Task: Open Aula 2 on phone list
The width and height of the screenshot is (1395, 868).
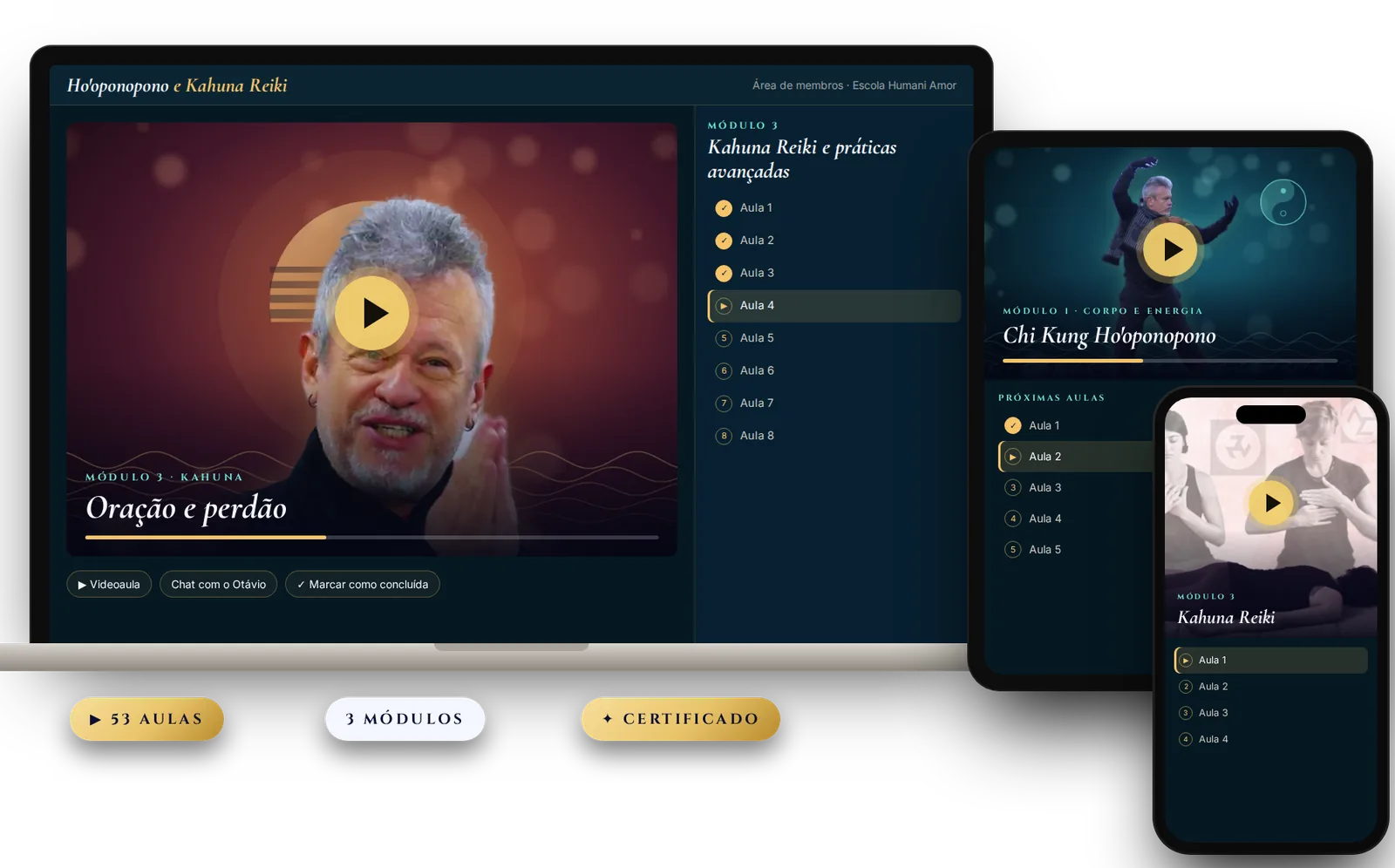Action: pyautogui.click(x=1271, y=687)
